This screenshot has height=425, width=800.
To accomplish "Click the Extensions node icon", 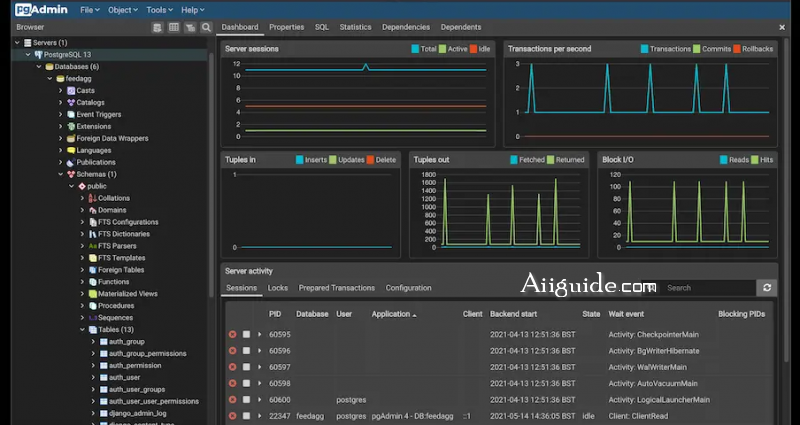I will tap(71, 127).
